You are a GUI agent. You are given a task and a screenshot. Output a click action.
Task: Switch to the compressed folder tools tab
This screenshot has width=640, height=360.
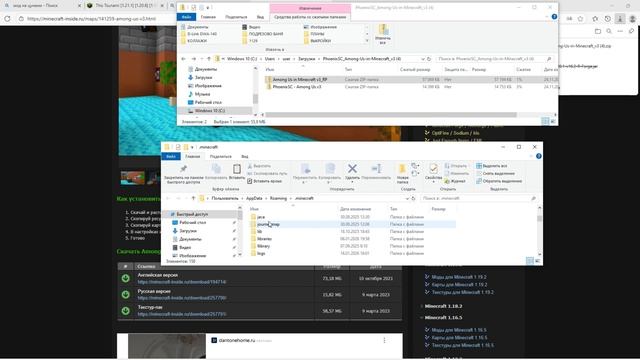[310, 17]
